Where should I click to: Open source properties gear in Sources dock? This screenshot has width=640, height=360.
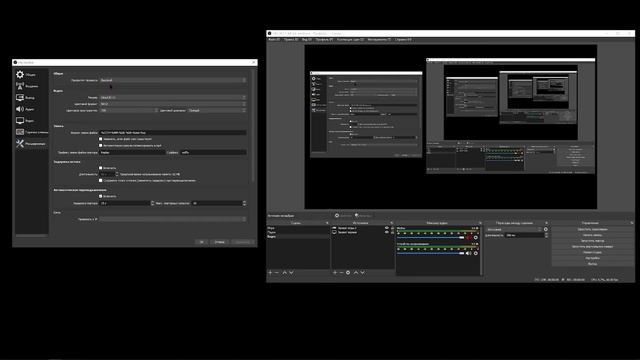pos(348,272)
